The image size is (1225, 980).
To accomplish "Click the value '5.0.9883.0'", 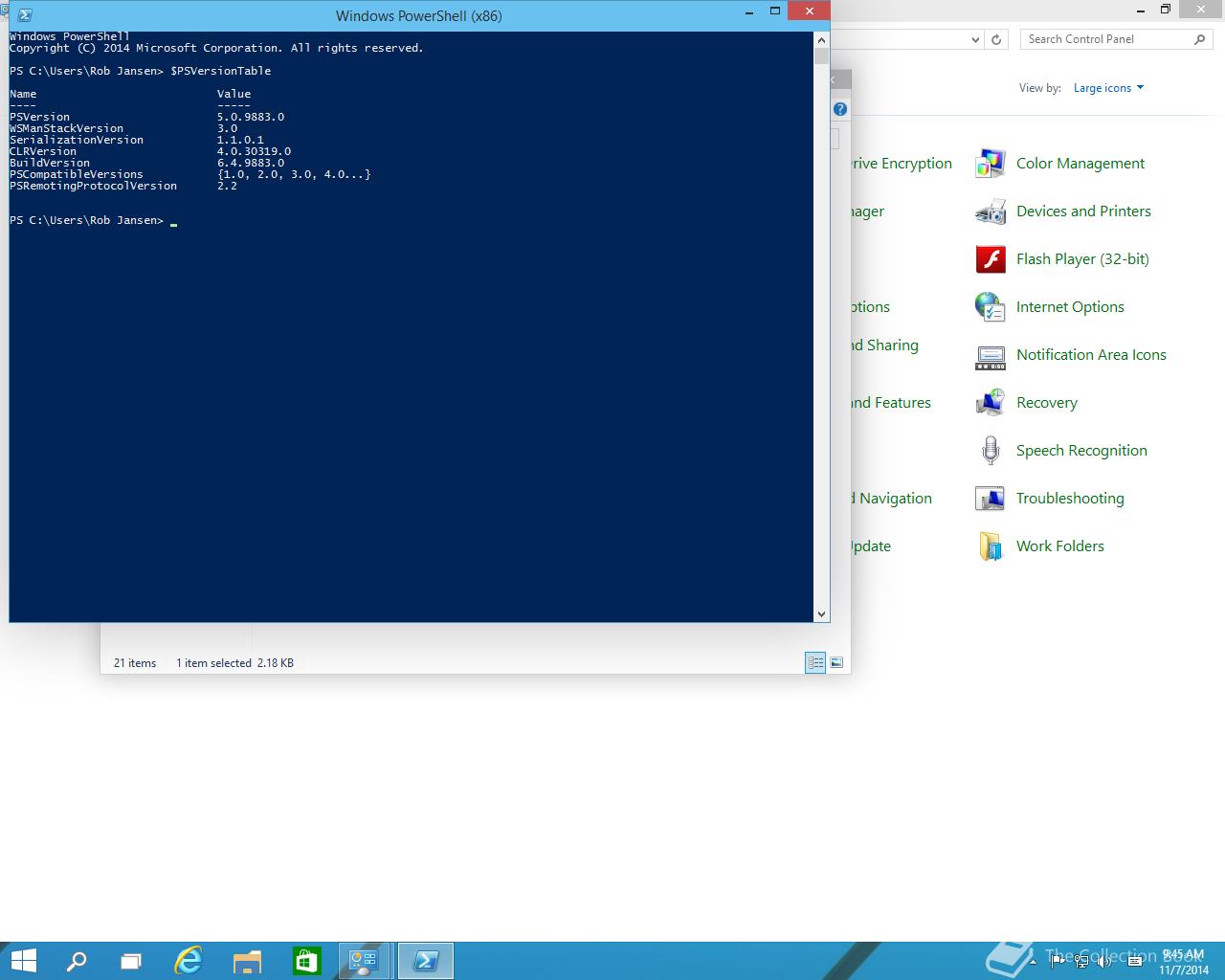I will (251, 117).
